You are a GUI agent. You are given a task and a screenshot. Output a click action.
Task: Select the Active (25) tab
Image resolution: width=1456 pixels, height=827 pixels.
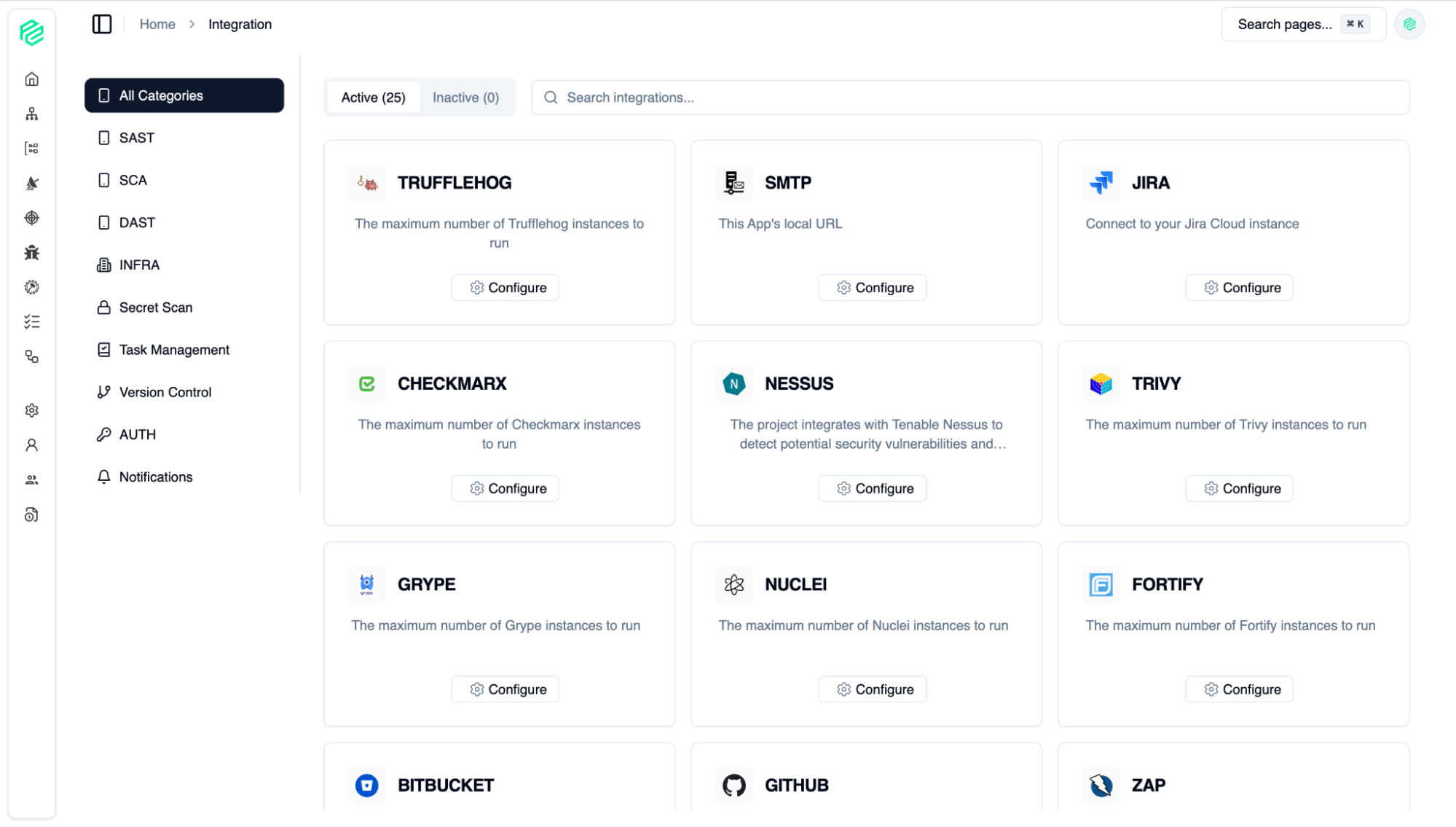pyautogui.click(x=373, y=98)
